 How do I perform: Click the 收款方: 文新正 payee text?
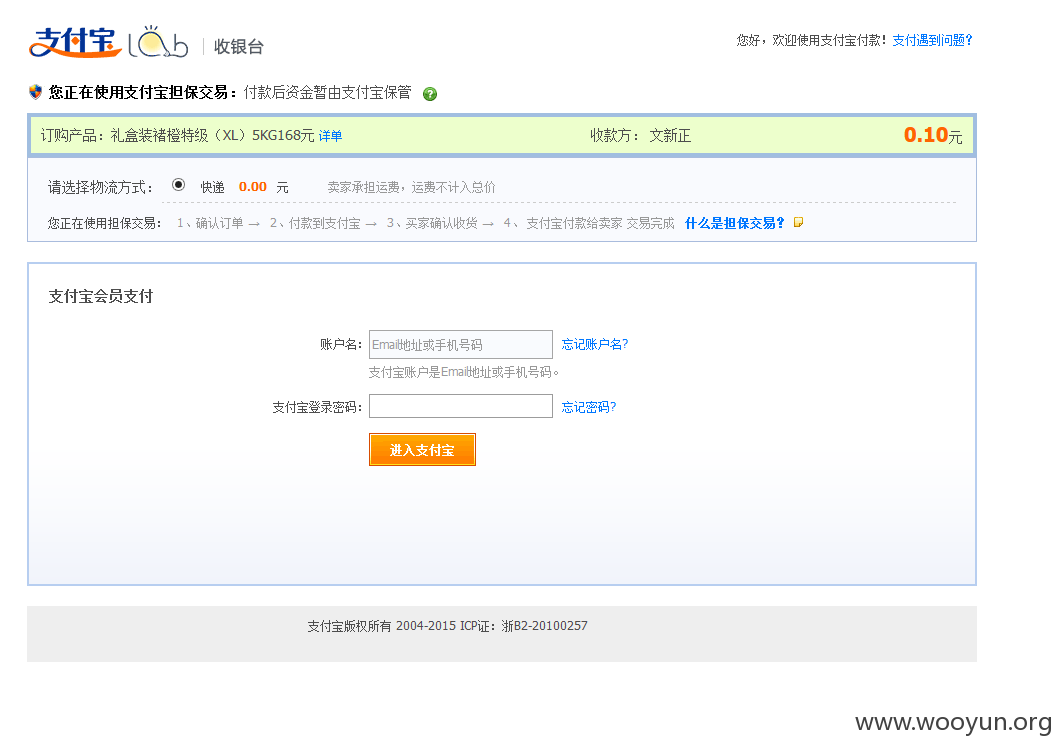640,136
